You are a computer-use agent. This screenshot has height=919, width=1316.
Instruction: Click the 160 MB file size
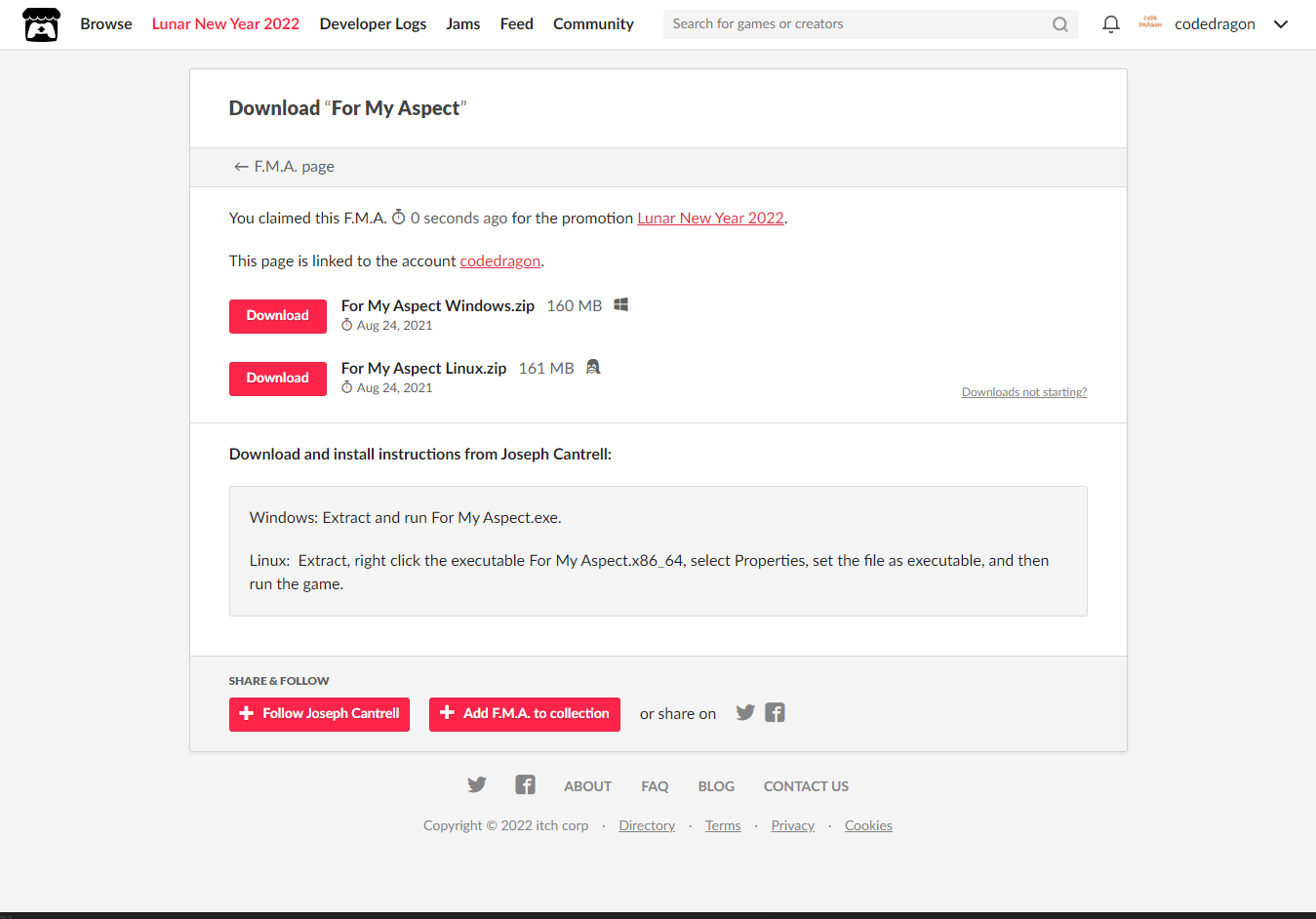[x=575, y=306]
